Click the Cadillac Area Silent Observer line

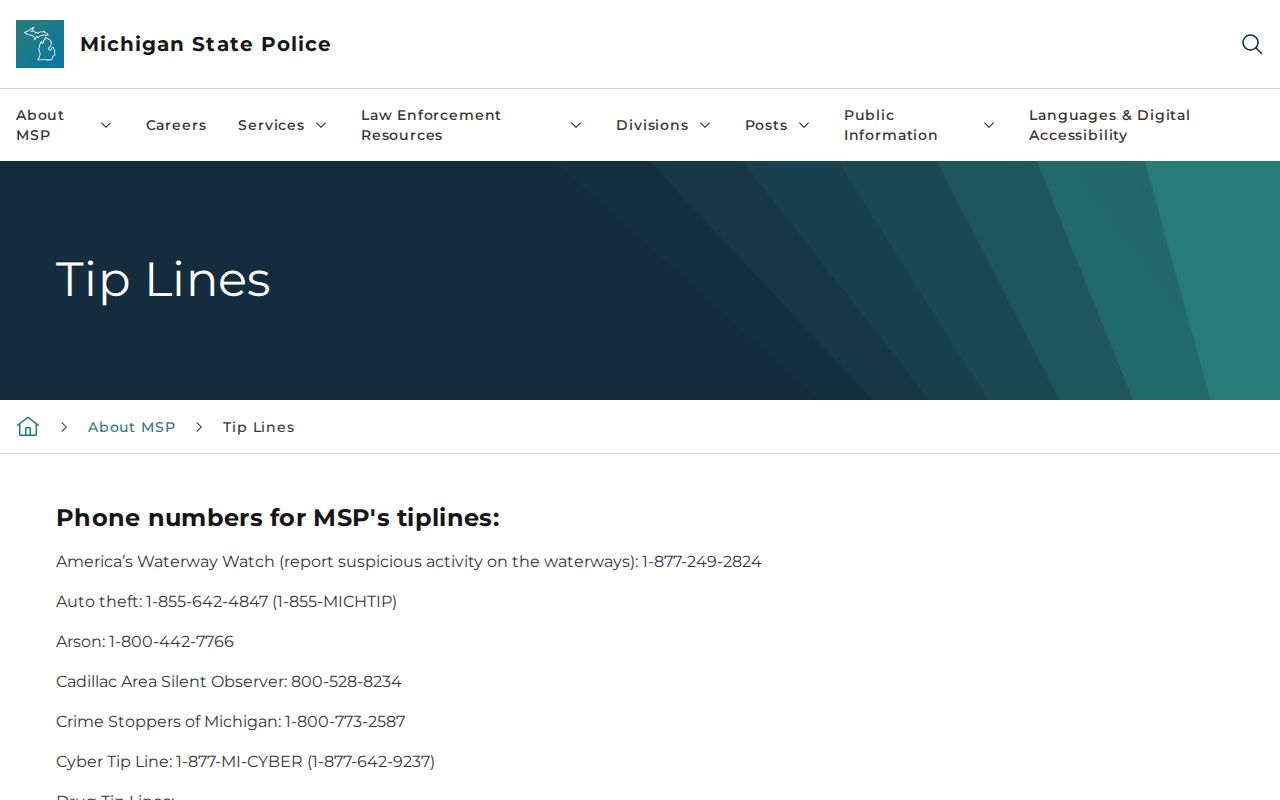point(229,682)
